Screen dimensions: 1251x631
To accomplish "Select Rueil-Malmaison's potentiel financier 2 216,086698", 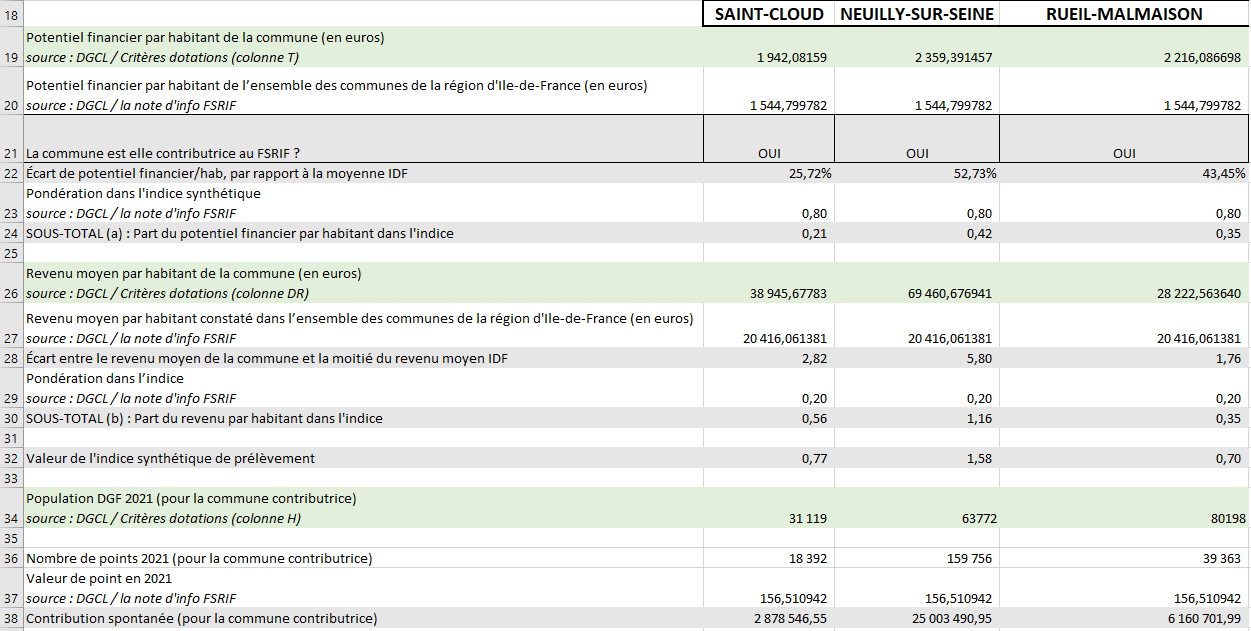I will tap(1124, 57).
